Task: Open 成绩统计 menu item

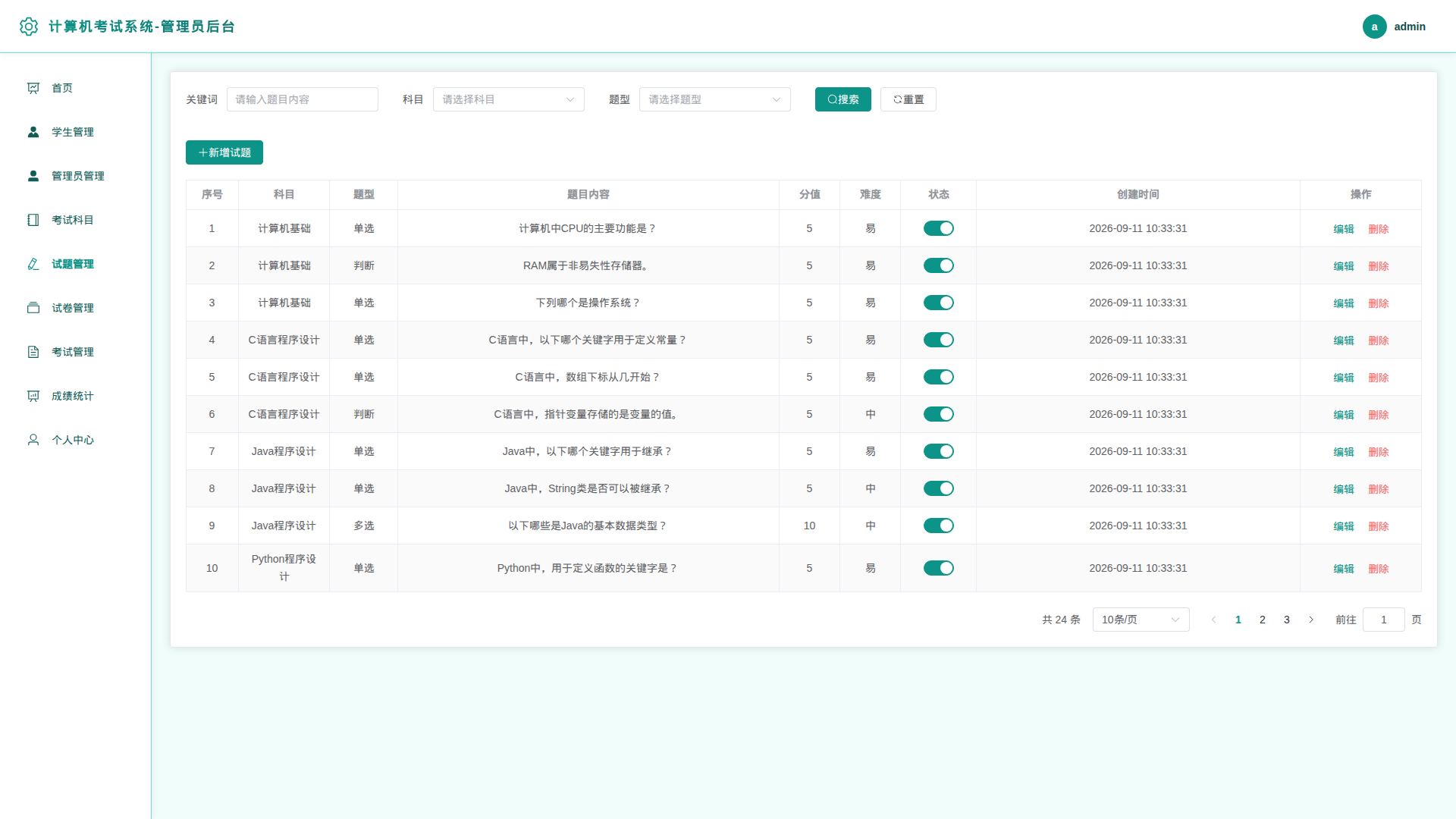Action: click(76, 396)
